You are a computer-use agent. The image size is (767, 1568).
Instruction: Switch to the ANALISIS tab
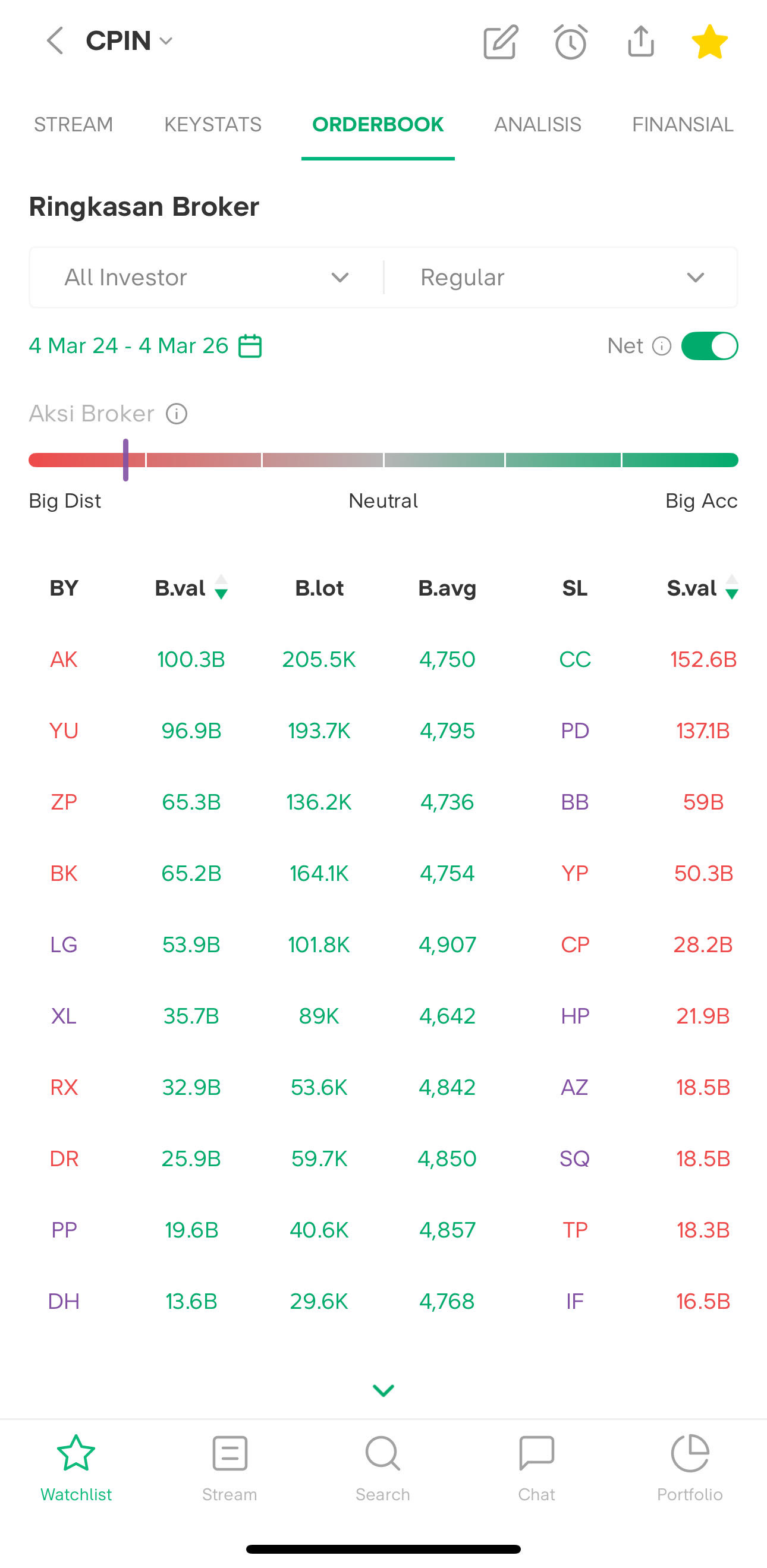pos(537,125)
